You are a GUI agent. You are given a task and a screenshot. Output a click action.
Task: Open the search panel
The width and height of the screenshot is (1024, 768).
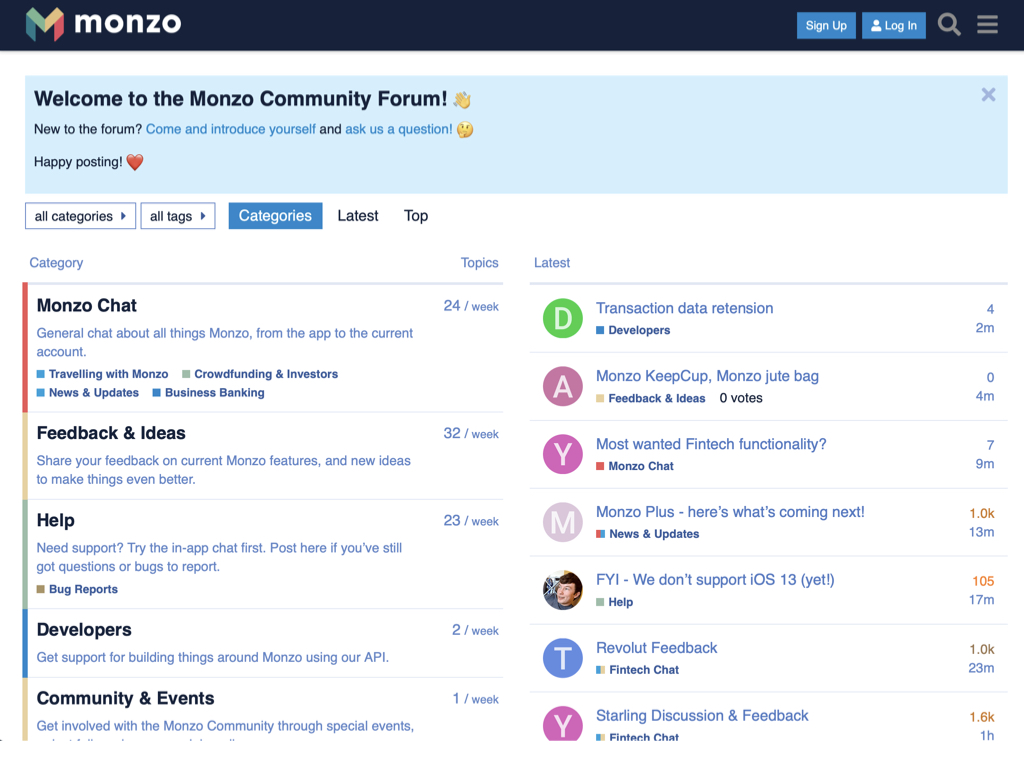(x=948, y=24)
